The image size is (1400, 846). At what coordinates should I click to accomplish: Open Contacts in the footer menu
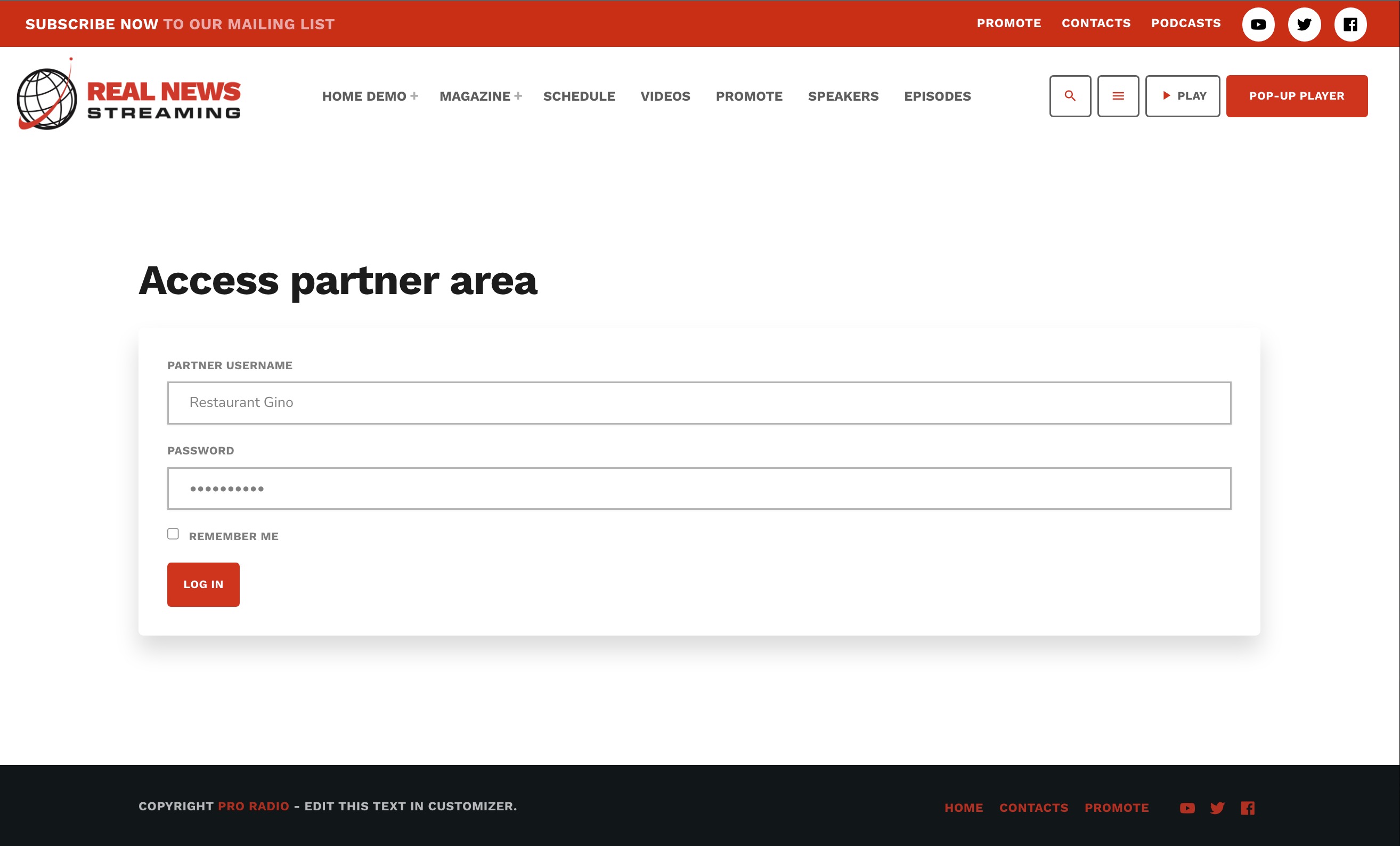[x=1033, y=807]
